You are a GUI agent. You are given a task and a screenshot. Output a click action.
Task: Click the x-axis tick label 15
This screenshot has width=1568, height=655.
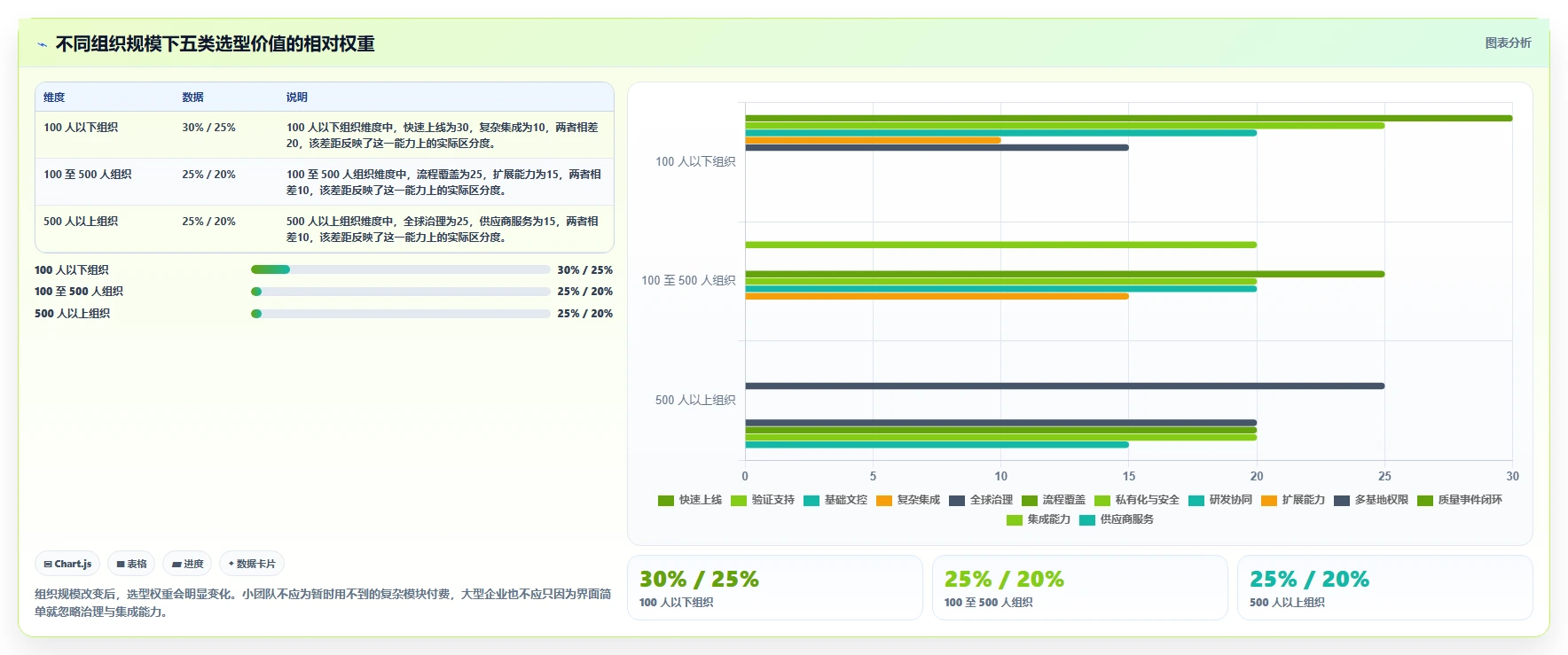click(1129, 476)
